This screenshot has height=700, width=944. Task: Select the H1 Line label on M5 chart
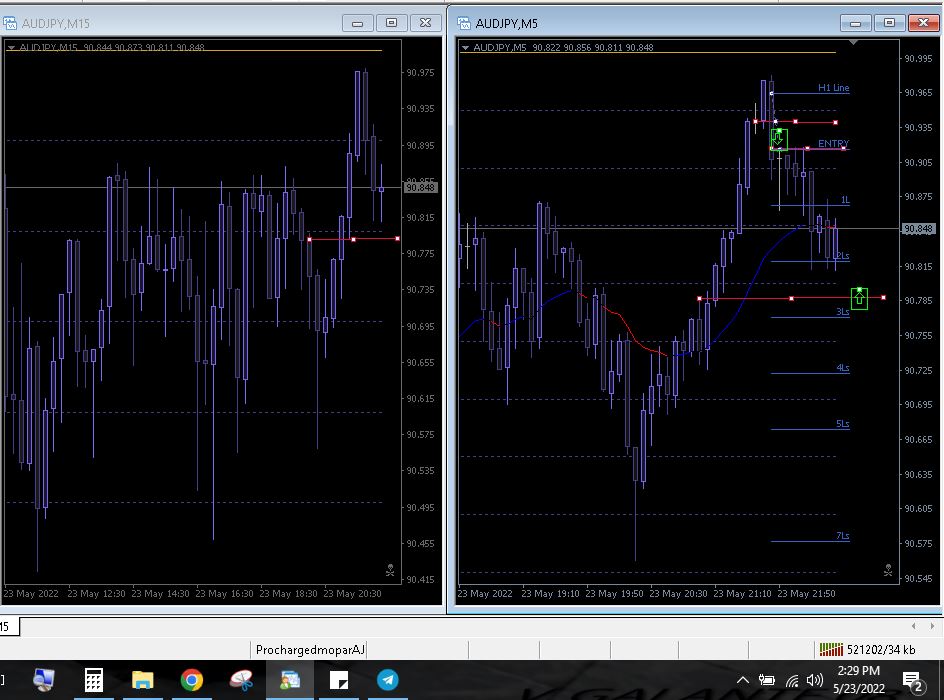coord(833,88)
